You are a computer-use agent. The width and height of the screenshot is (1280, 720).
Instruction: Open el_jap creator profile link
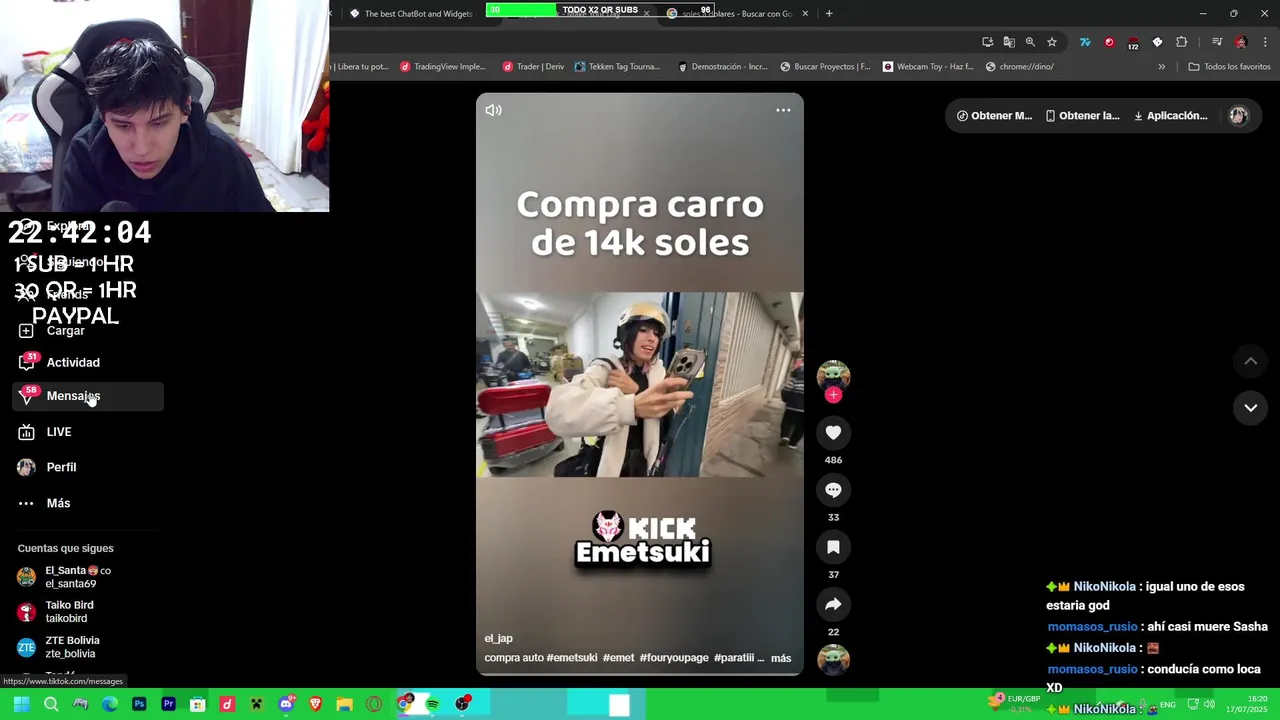click(x=498, y=638)
